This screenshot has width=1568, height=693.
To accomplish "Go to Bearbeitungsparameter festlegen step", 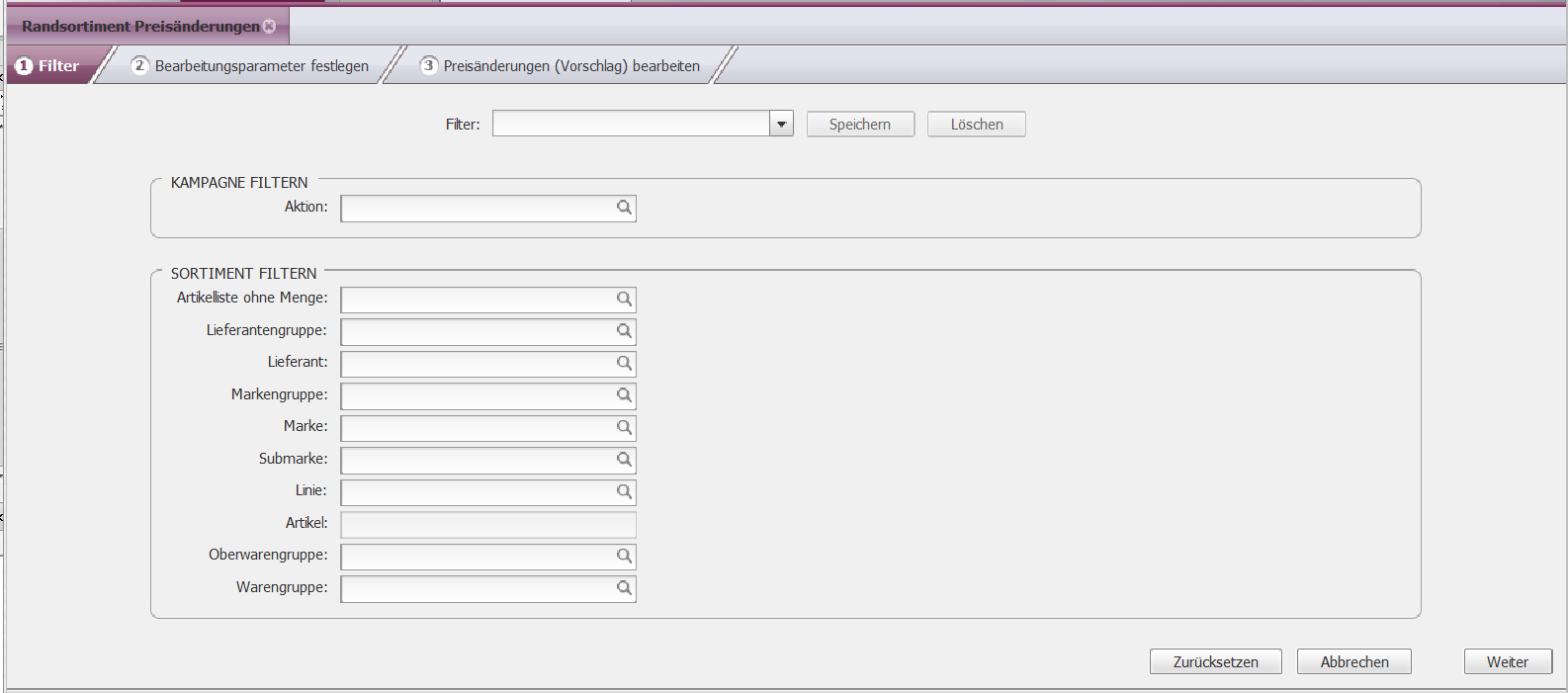I will point(251,66).
